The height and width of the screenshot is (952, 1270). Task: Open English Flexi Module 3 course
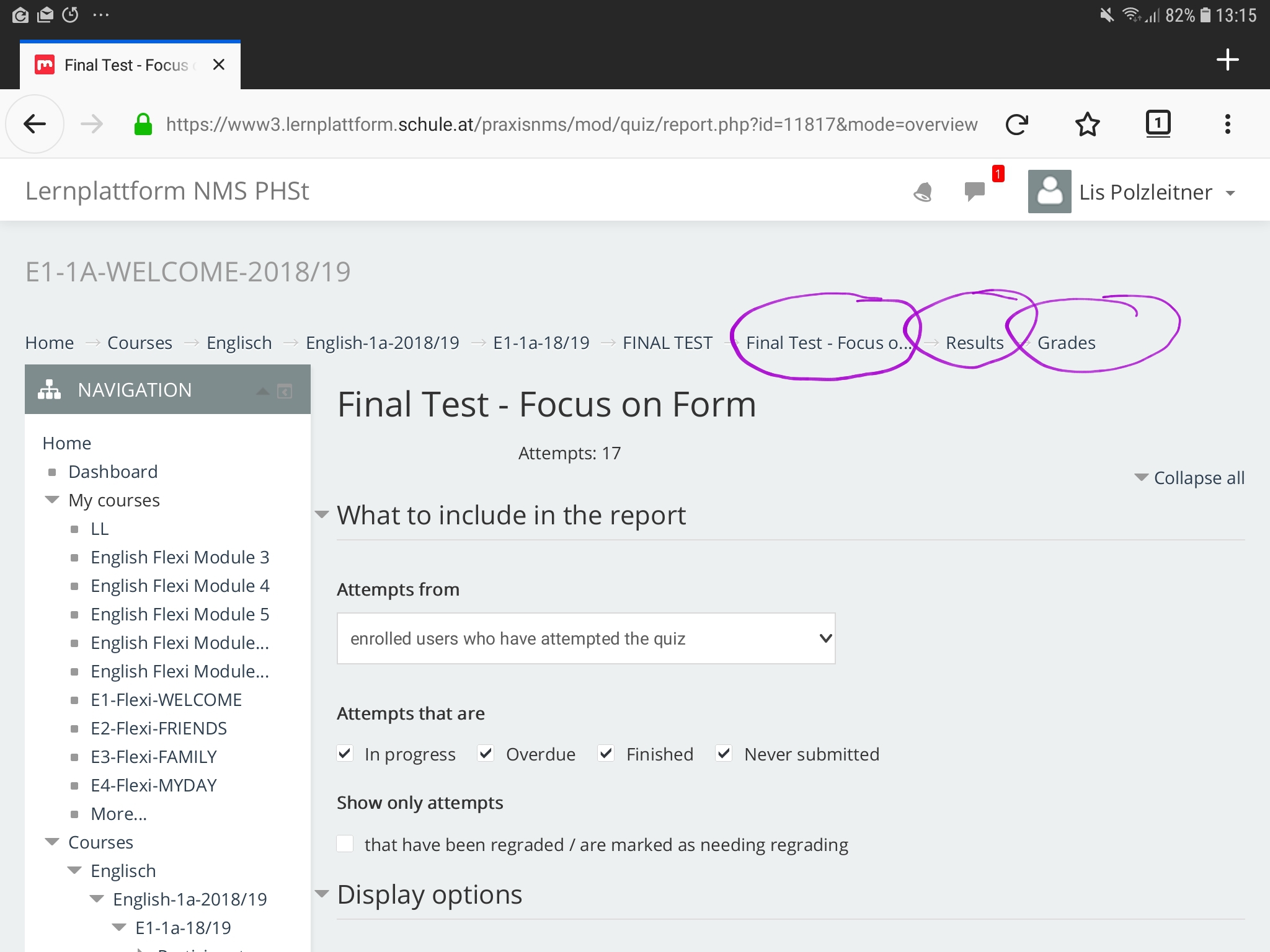click(x=180, y=557)
